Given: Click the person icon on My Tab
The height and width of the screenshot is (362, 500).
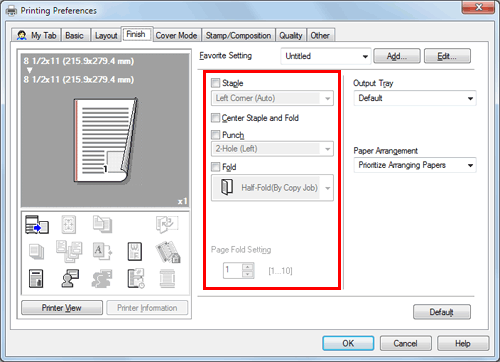Looking at the screenshot, I should pos(22,35).
